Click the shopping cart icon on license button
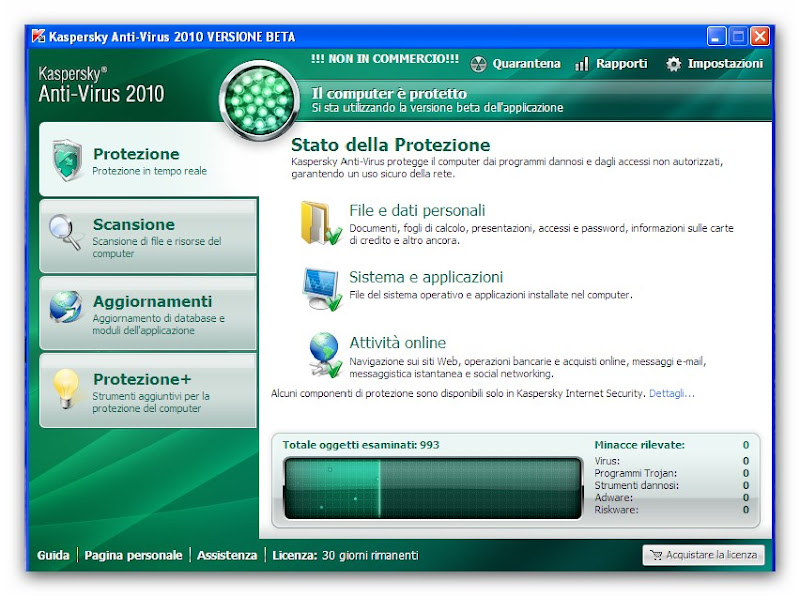This screenshot has height=596, width=800. coord(656,555)
